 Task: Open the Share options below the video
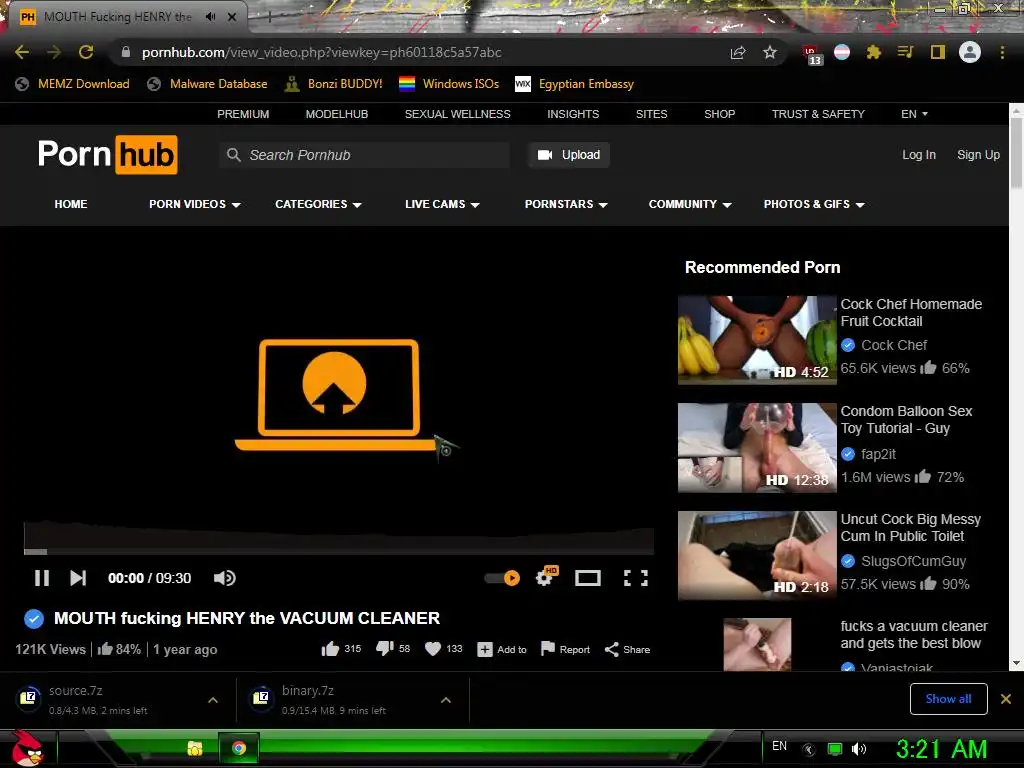click(627, 649)
